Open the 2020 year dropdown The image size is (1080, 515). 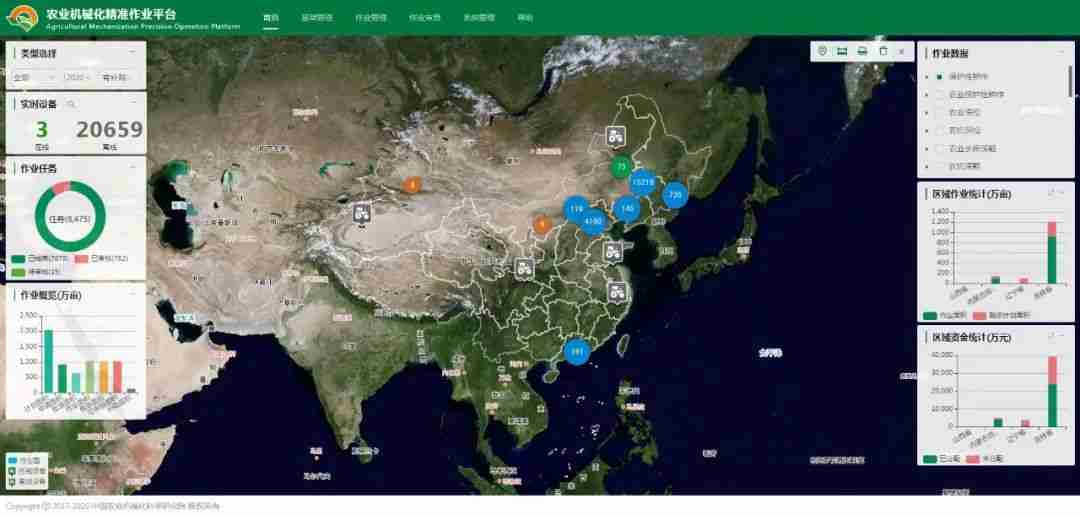click(78, 77)
